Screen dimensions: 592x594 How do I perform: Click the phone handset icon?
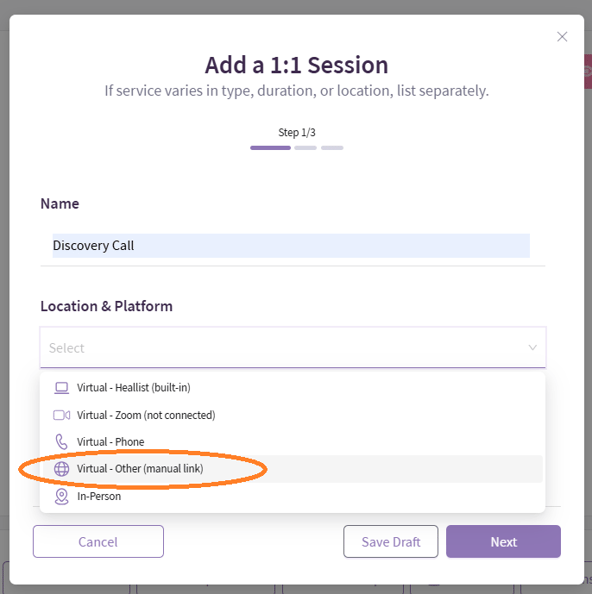click(61, 442)
